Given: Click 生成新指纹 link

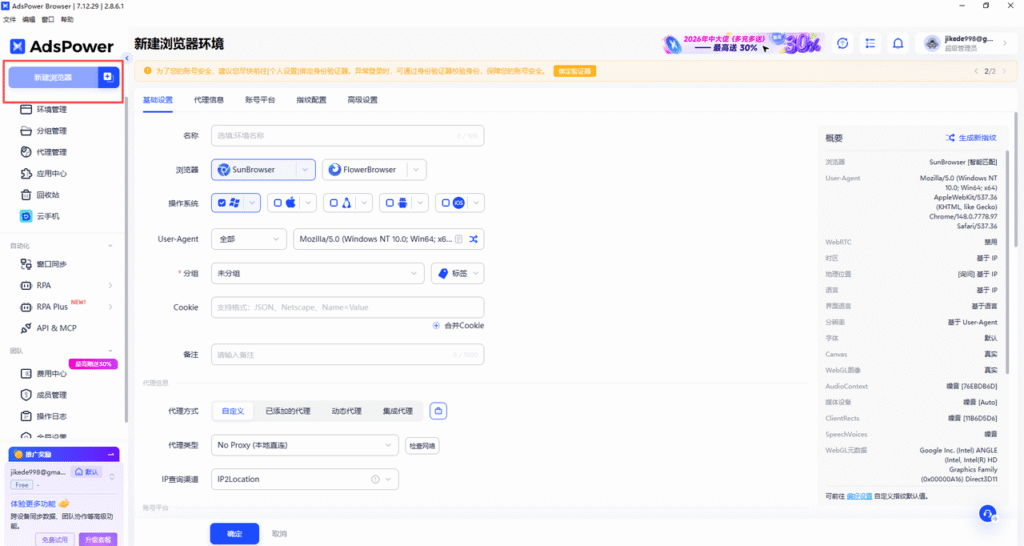Looking at the screenshot, I should tap(970, 138).
